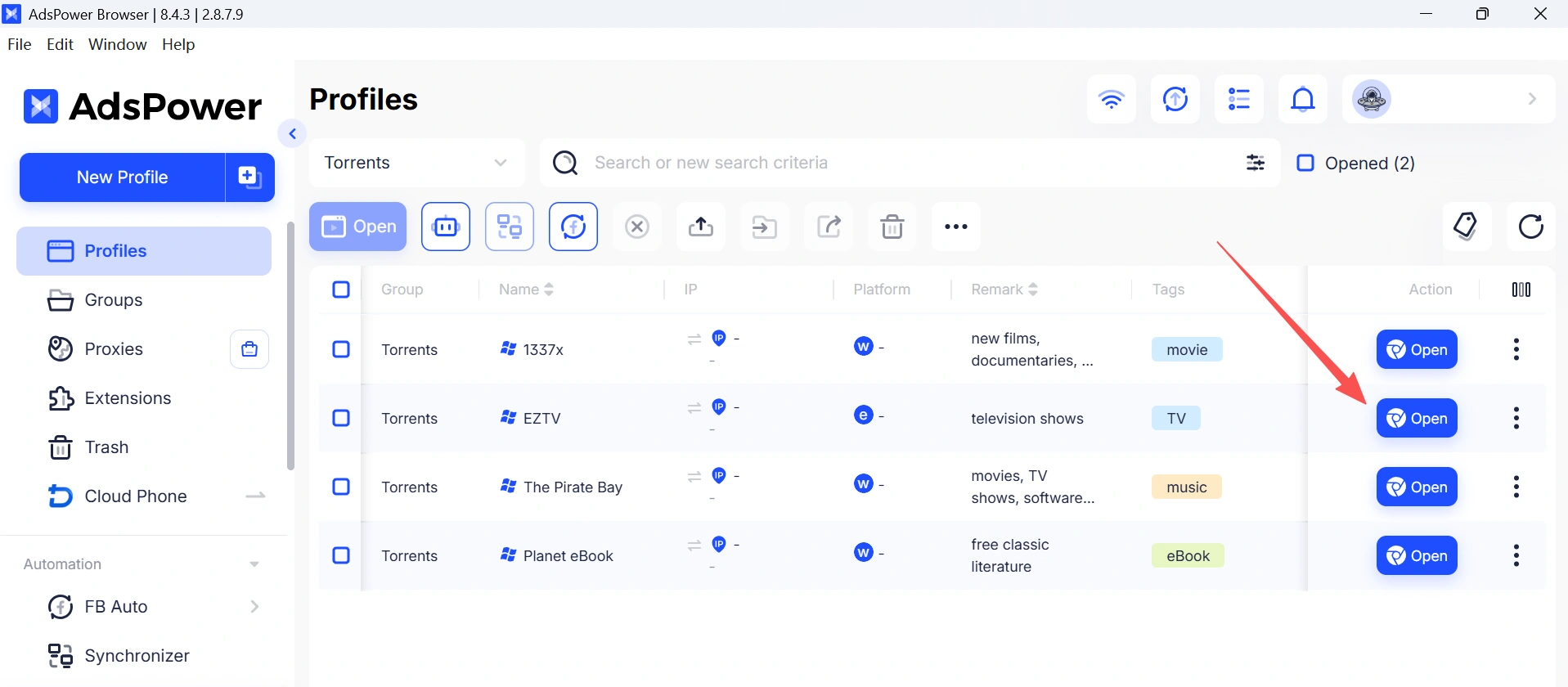This screenshot has width=1568, height=687.
Task: Check the EZTV profile checkbox
Action: 341,418
